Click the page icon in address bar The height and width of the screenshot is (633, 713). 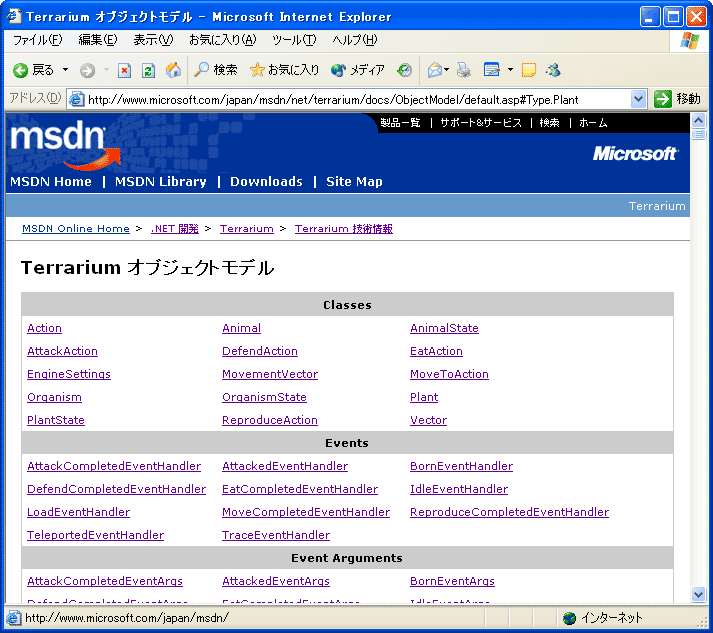coord(76,99)
